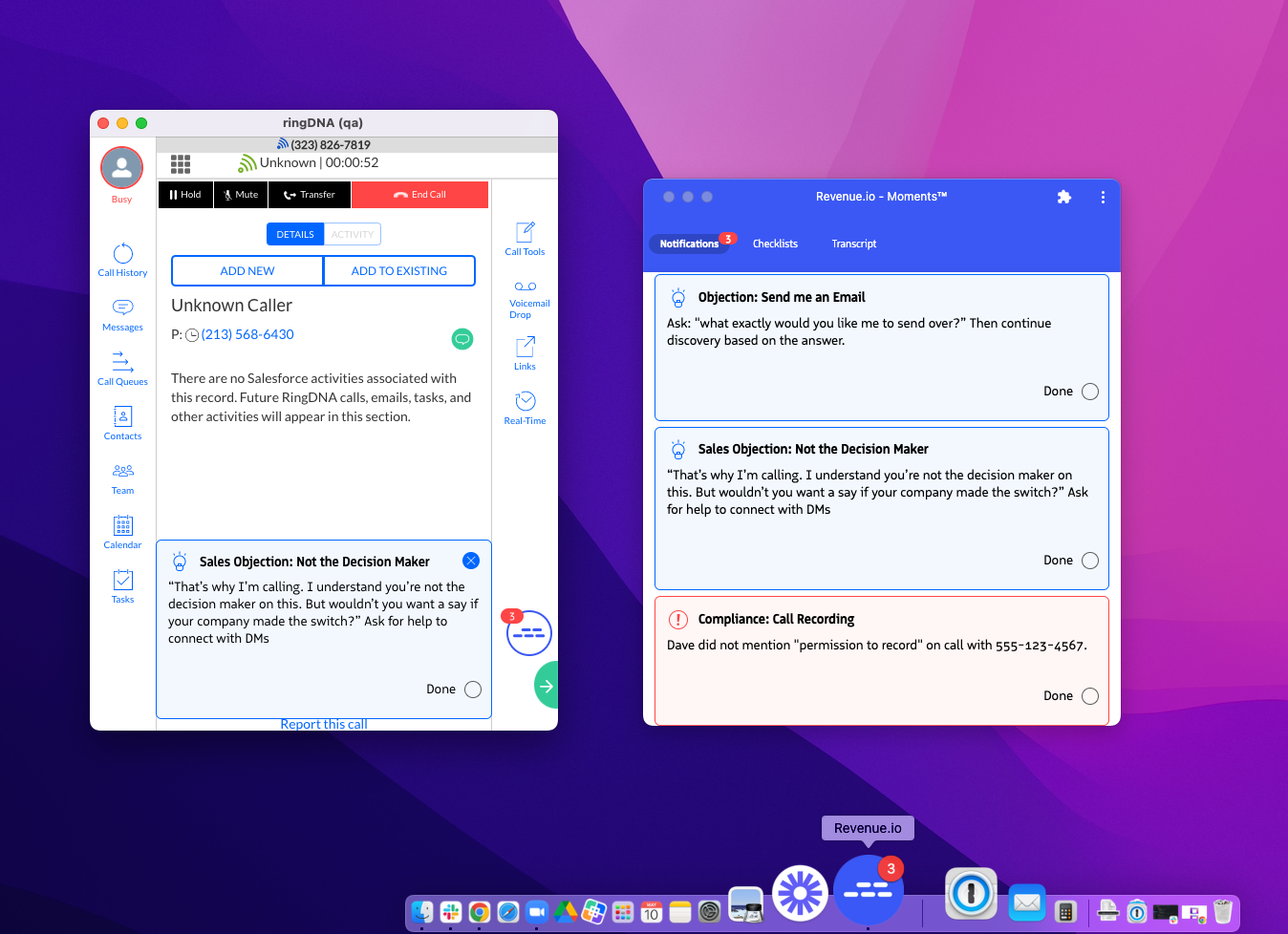1288x934 pixels.
Task: End the current call
Action: (x=419, y=195)
